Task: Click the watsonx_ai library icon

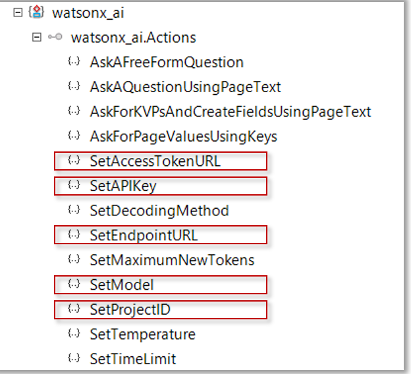Action: click(36, 12)
